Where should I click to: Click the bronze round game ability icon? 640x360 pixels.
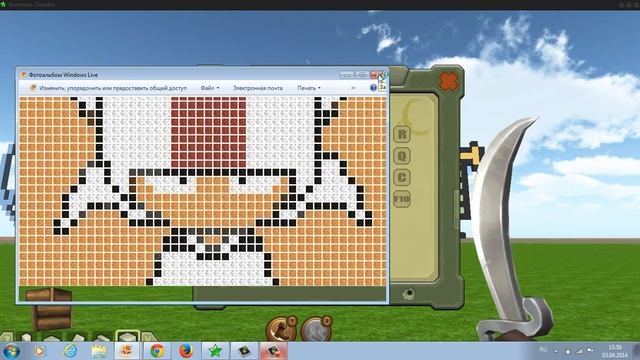pyautogui.click(x=282, y=329)
